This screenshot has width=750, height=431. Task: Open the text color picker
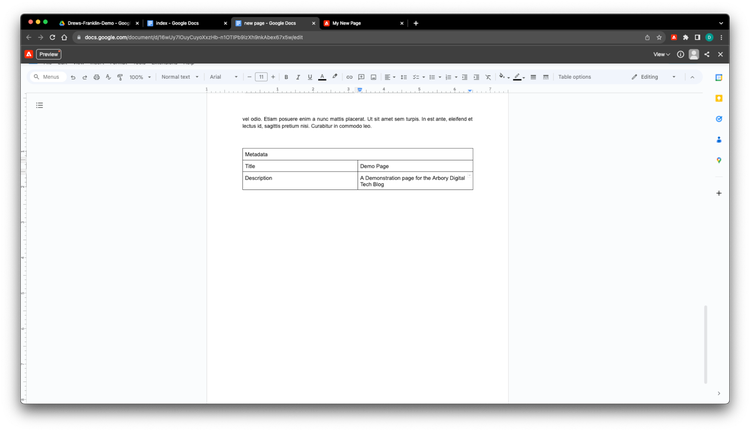click(322, 77)
